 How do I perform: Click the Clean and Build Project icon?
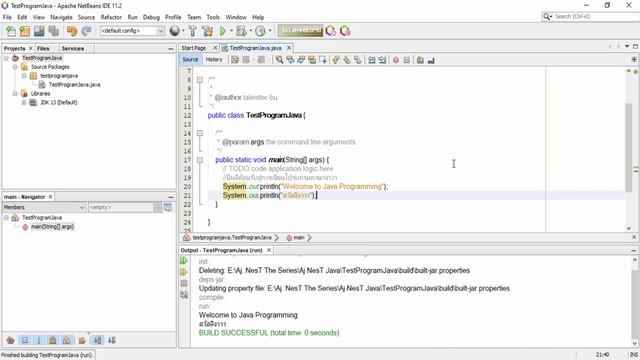[207, 31]
